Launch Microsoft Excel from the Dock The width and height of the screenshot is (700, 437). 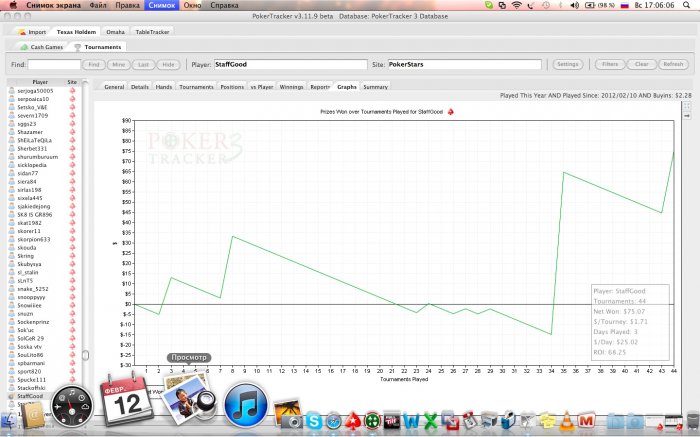click(430, 421)
